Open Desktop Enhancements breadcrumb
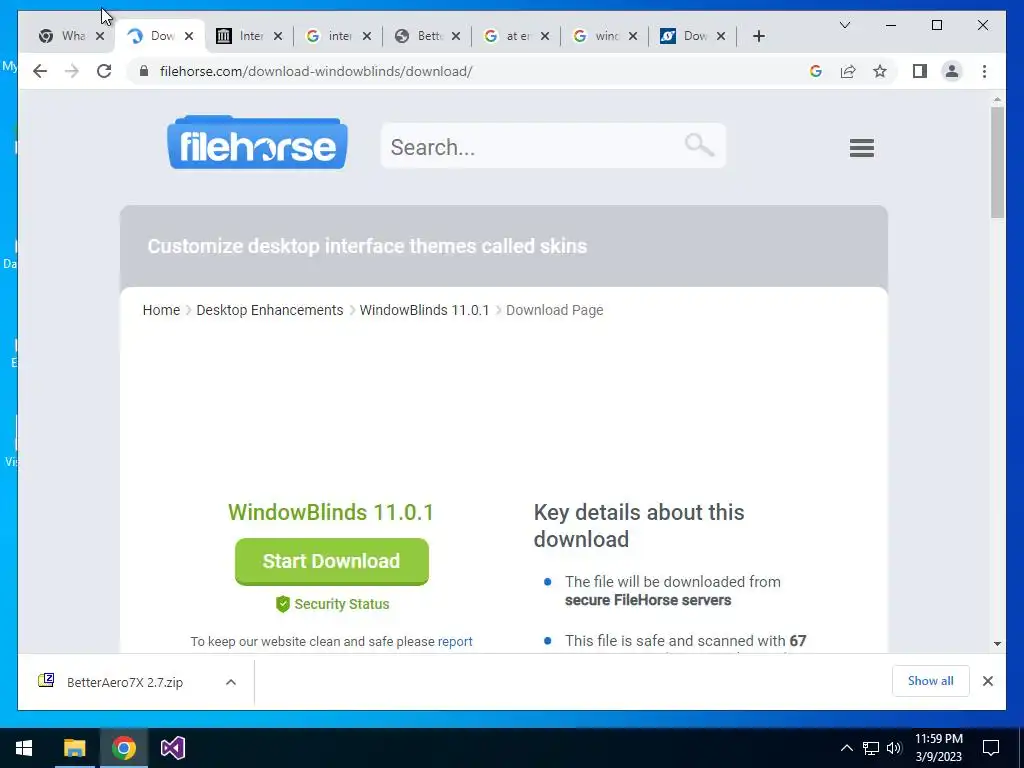The image size is (1024, 768). [x=270, y=310]
